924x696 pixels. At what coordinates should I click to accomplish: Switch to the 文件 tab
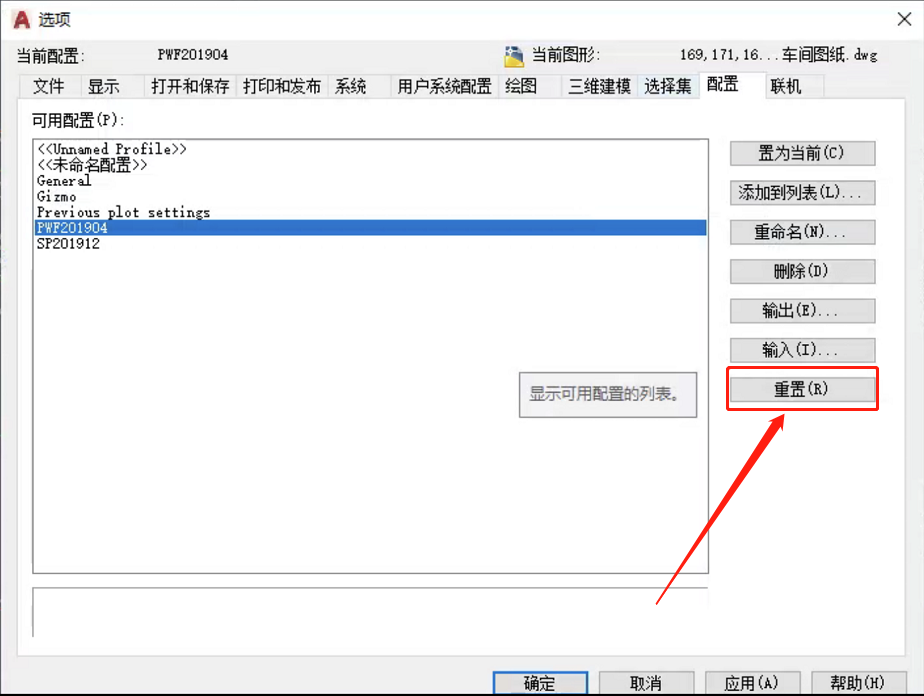pos(49,87)
